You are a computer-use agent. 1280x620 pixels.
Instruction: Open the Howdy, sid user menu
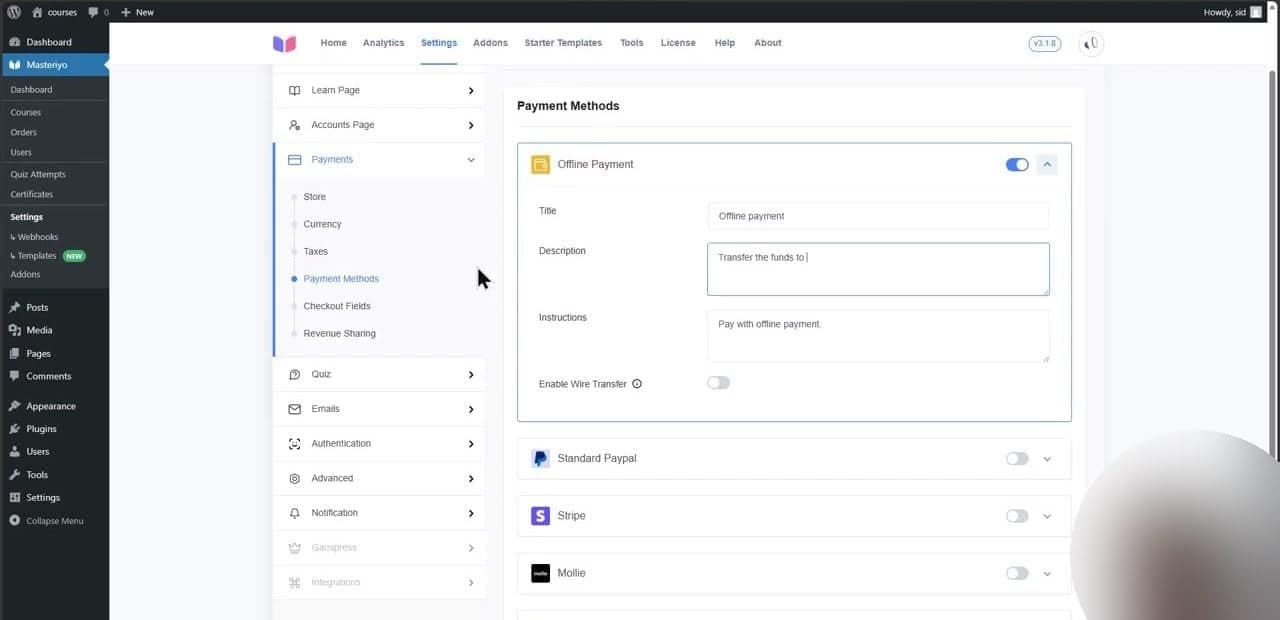pyautogui.click(x=1233, y=12)
